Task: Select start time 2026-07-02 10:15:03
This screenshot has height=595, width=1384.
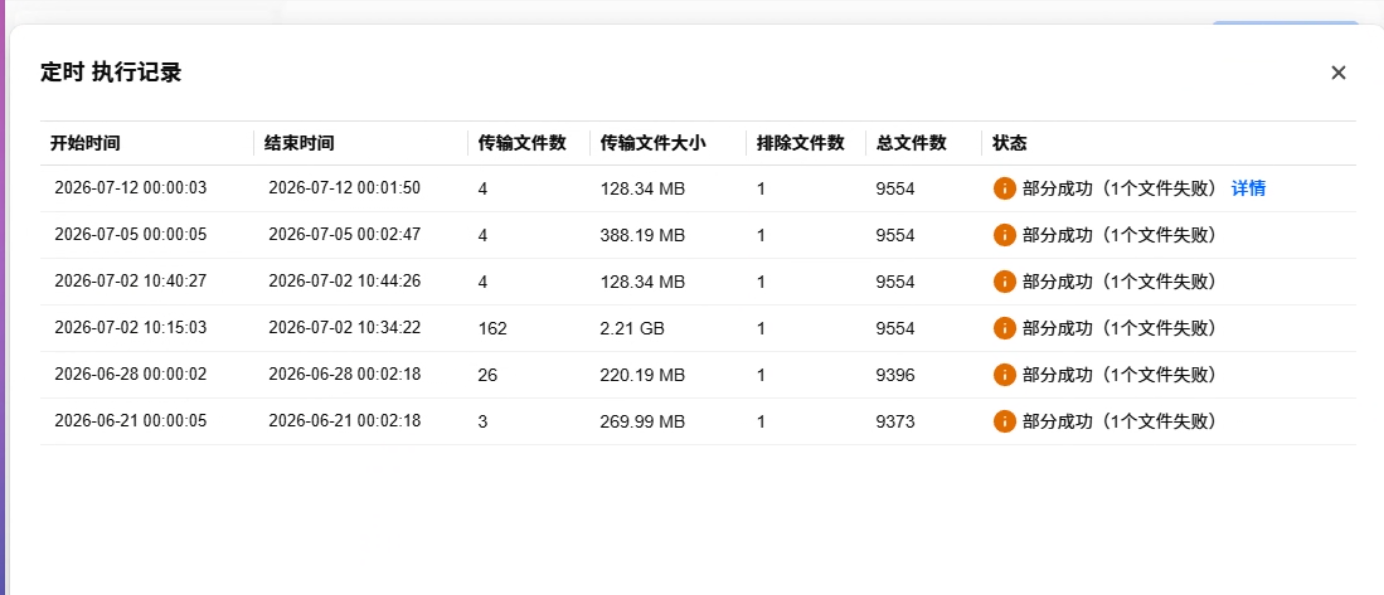Action: pos(131,328)
